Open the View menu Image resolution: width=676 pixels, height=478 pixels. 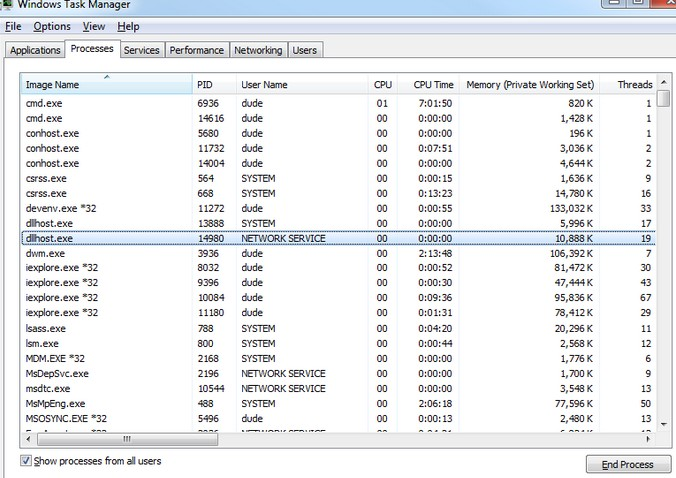click(94, 27)
